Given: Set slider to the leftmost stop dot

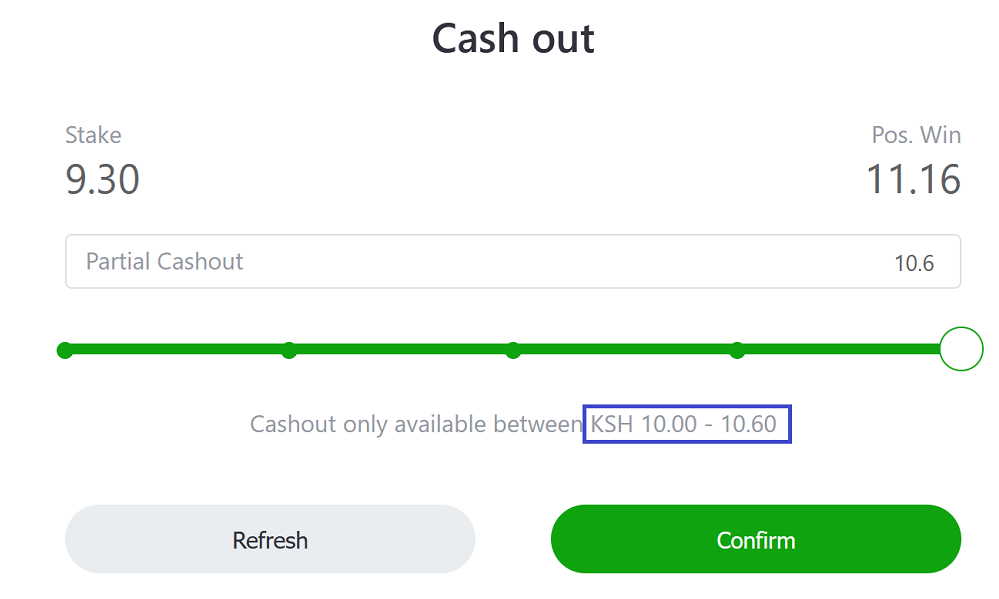Looking at the screenshot, I should coord(65,350).
